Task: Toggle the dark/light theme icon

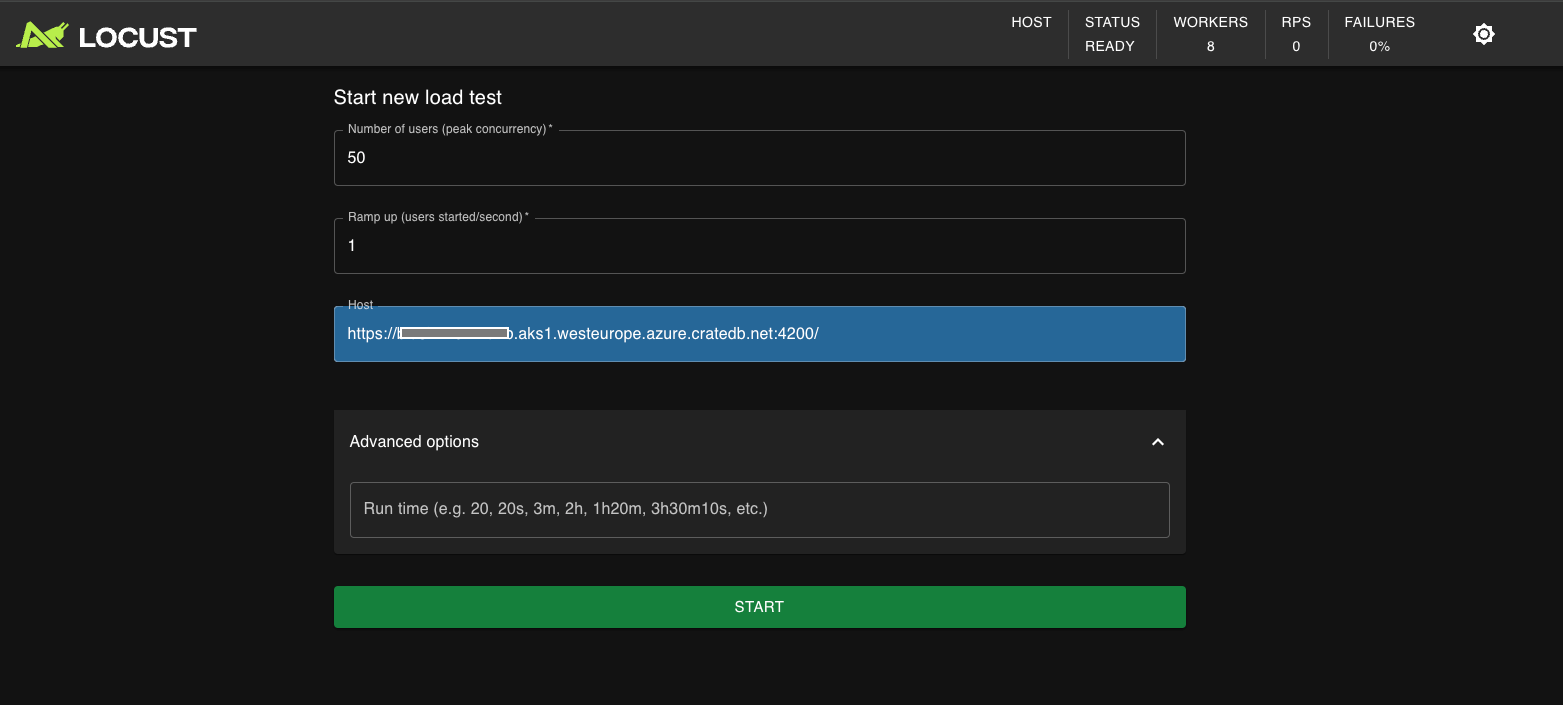Action: [x=1484, y=35]
